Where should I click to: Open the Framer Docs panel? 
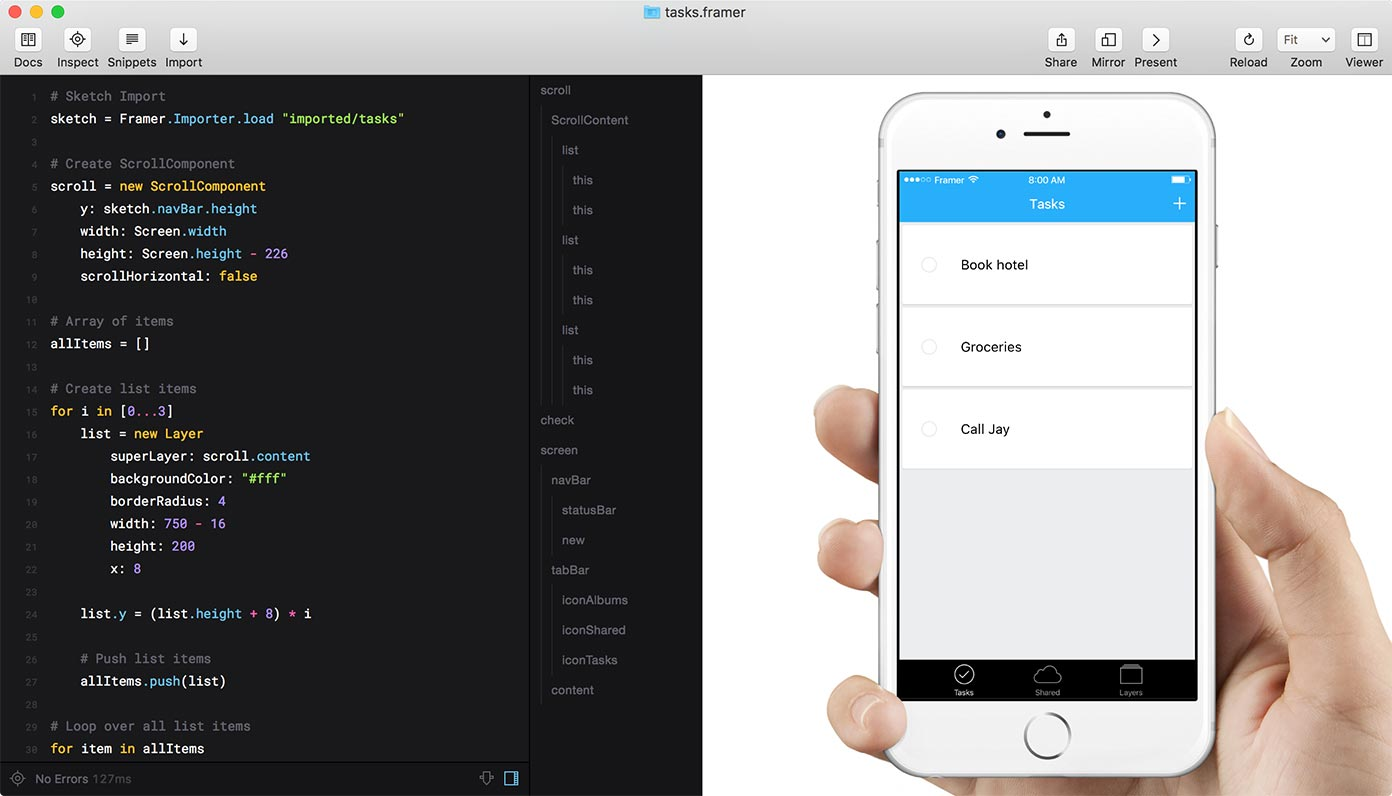coord(27,45)
